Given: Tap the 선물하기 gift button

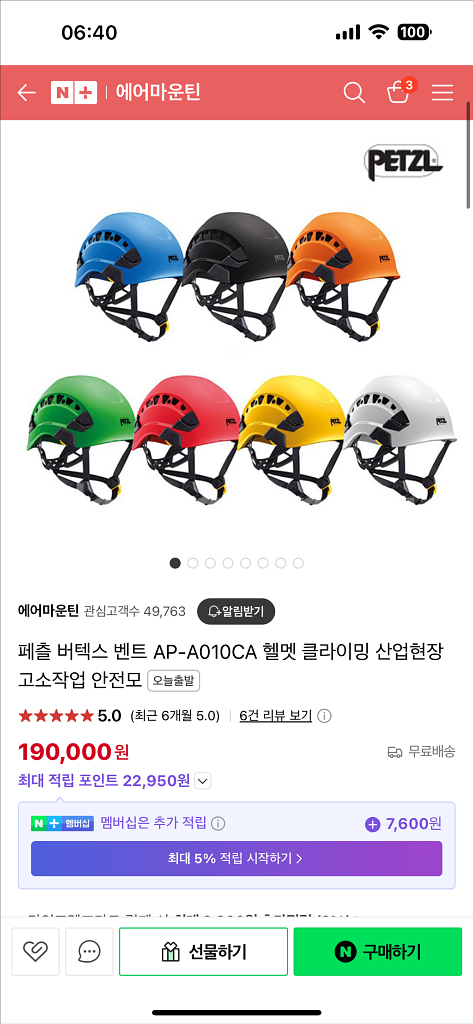Looking at the screenshot, I should point(203,952).
